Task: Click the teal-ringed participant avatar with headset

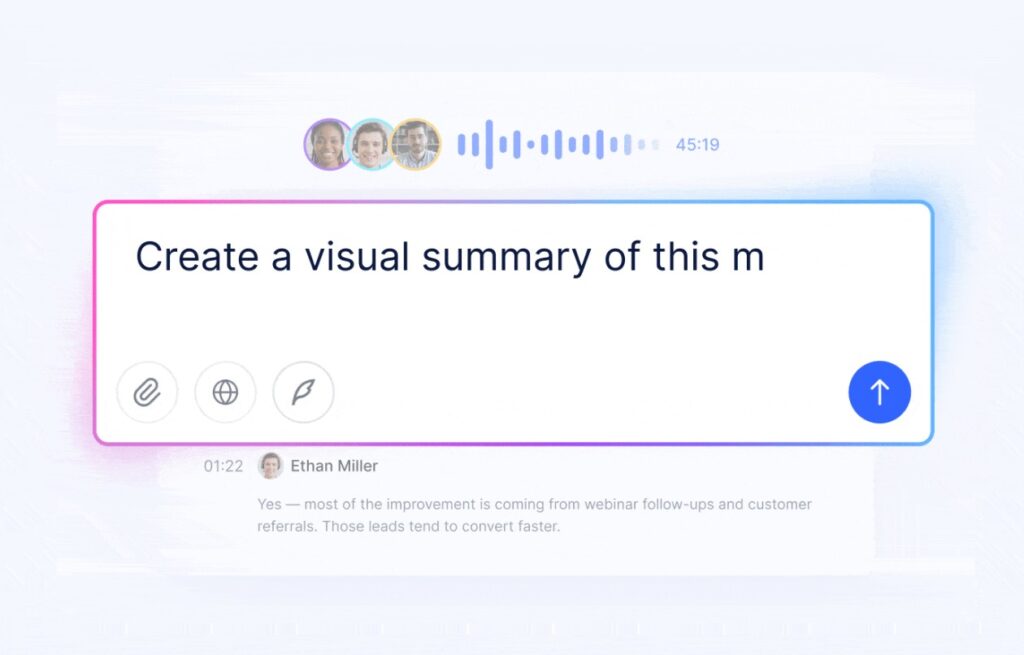Action: pyautogui.click(x=371, y=145)
